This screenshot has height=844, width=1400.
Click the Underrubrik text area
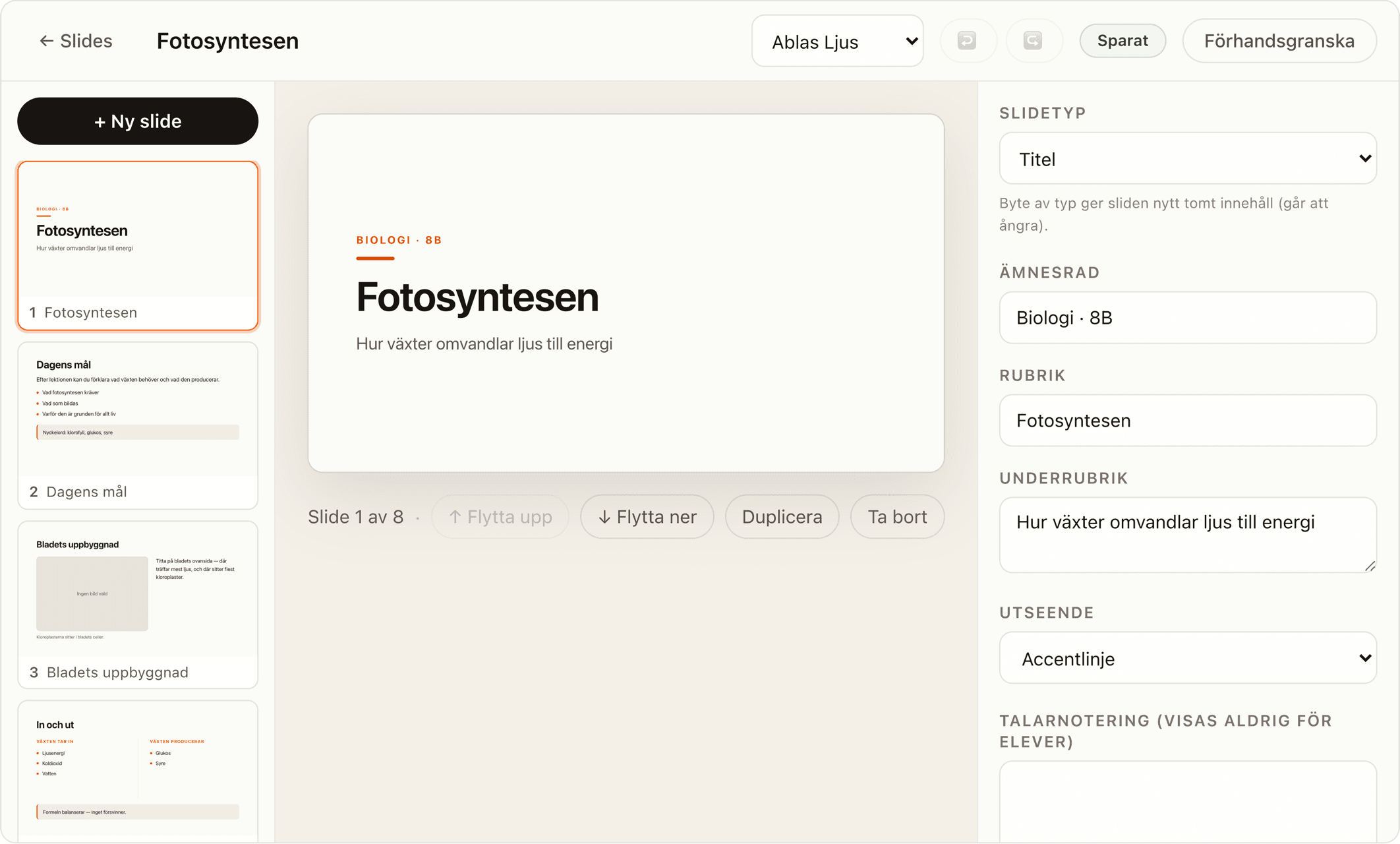pos(1188,535)
